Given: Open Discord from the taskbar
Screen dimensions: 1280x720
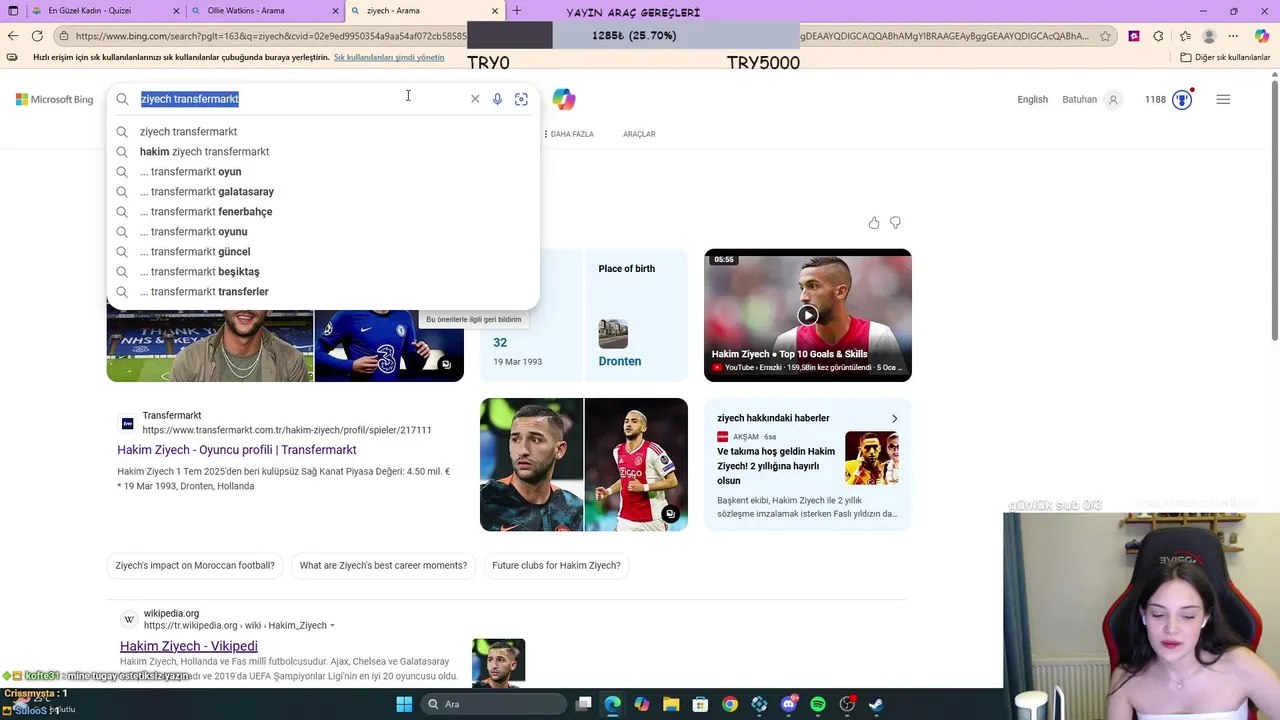Looking at the screenshot, I should point(789,704).
